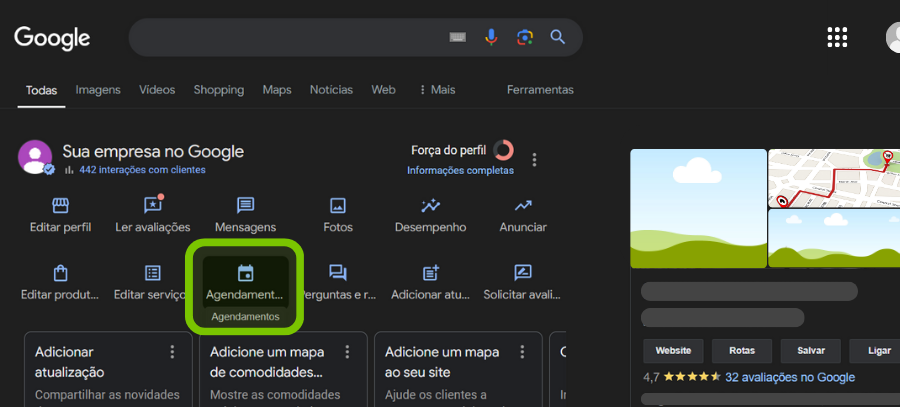Click Anunciar
Image resolution: width=900 pixels, height=408 pixels.
click(523, 216)
